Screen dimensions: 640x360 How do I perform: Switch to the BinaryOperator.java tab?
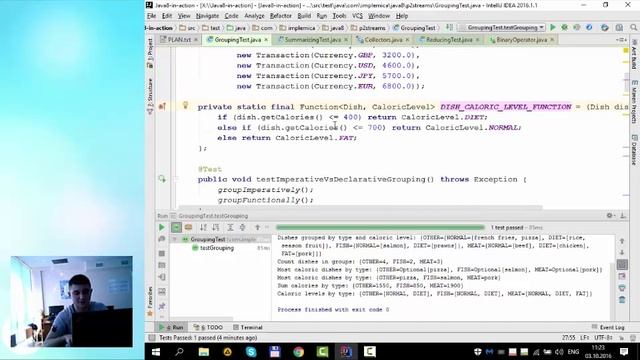(521, 40)
